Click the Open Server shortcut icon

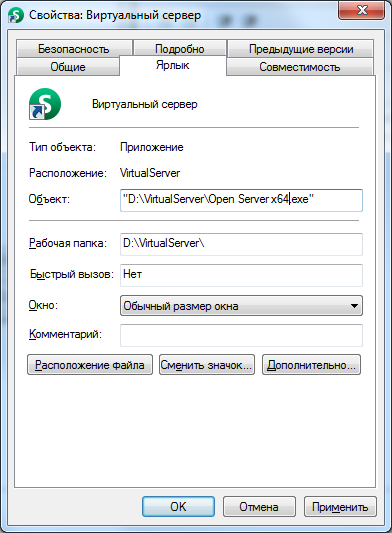point(45,104)
